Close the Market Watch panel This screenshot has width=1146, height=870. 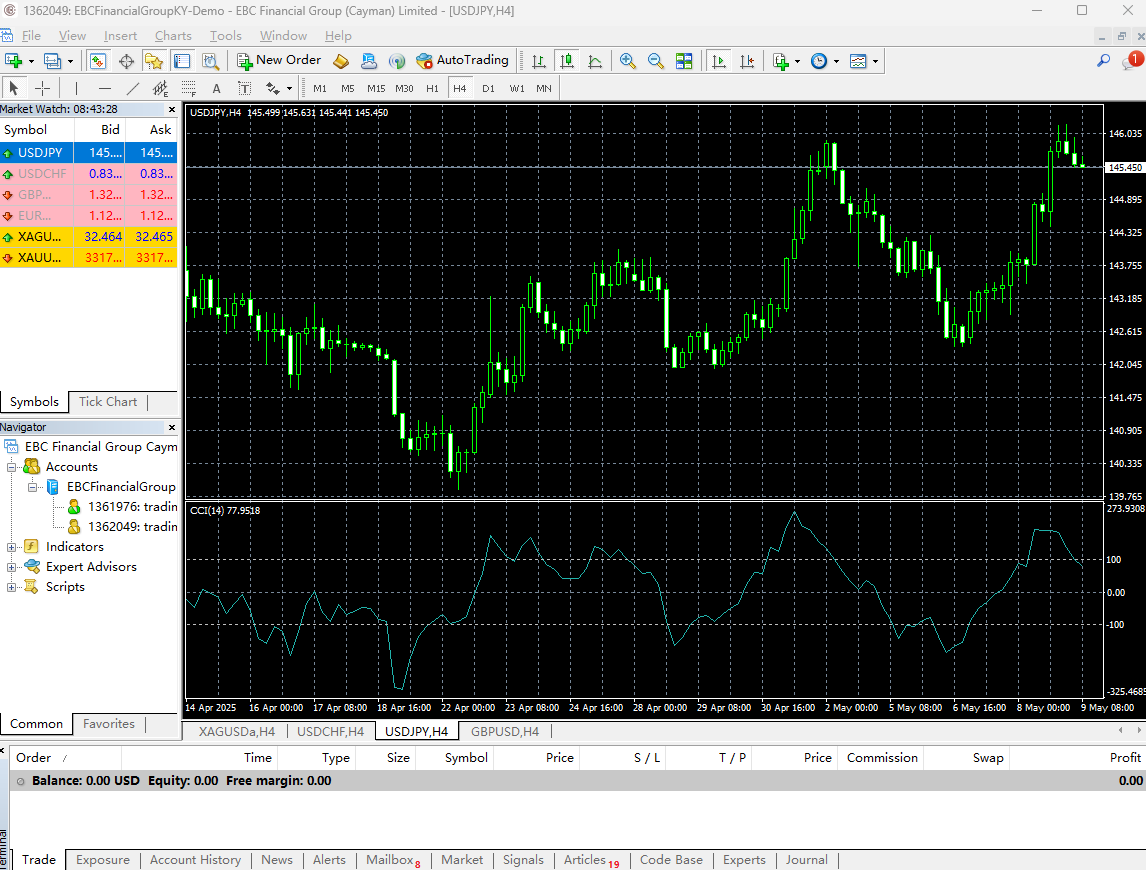(x=172, y=110)
